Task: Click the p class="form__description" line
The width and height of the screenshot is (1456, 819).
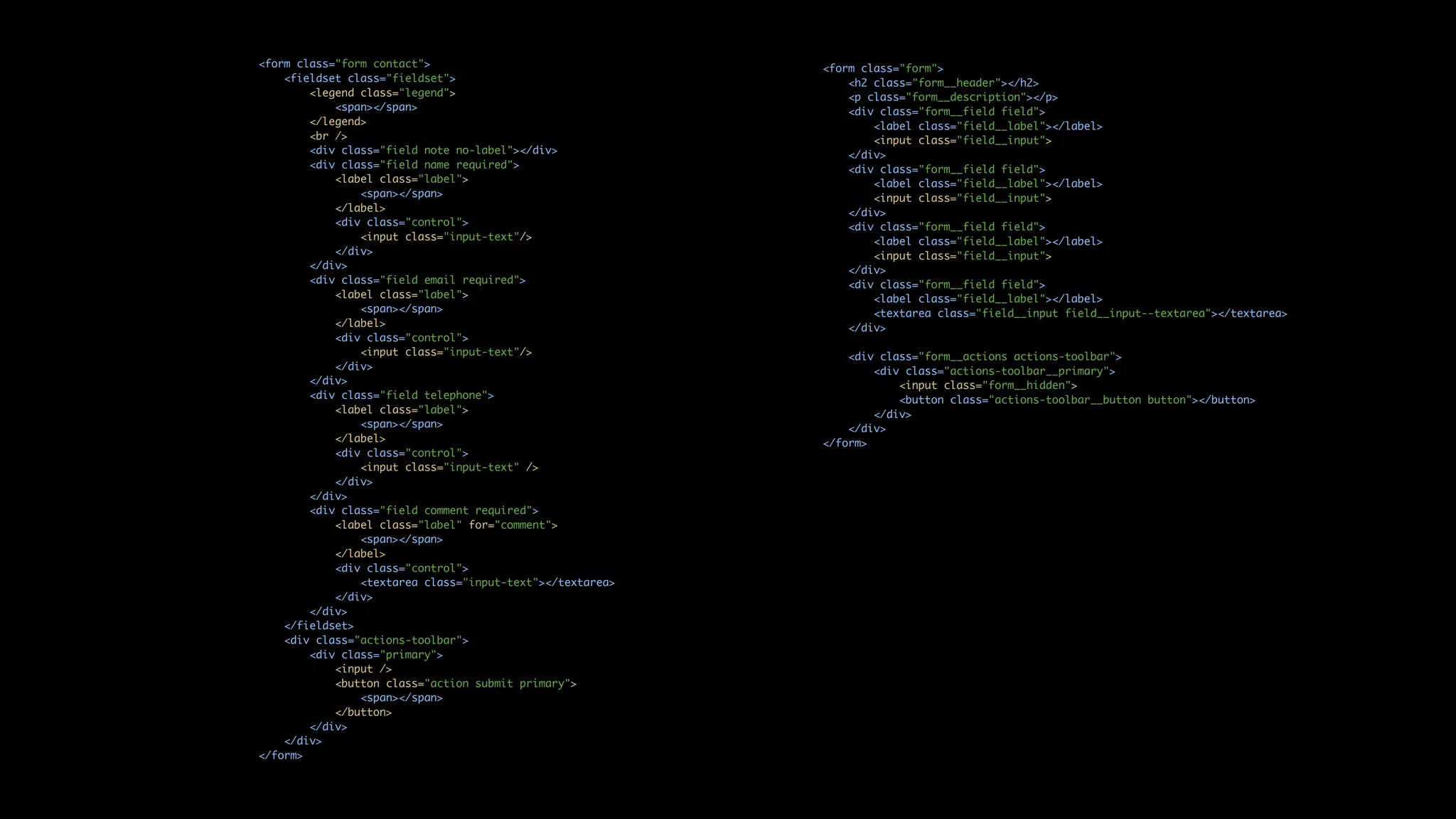Action: (953, 97)
